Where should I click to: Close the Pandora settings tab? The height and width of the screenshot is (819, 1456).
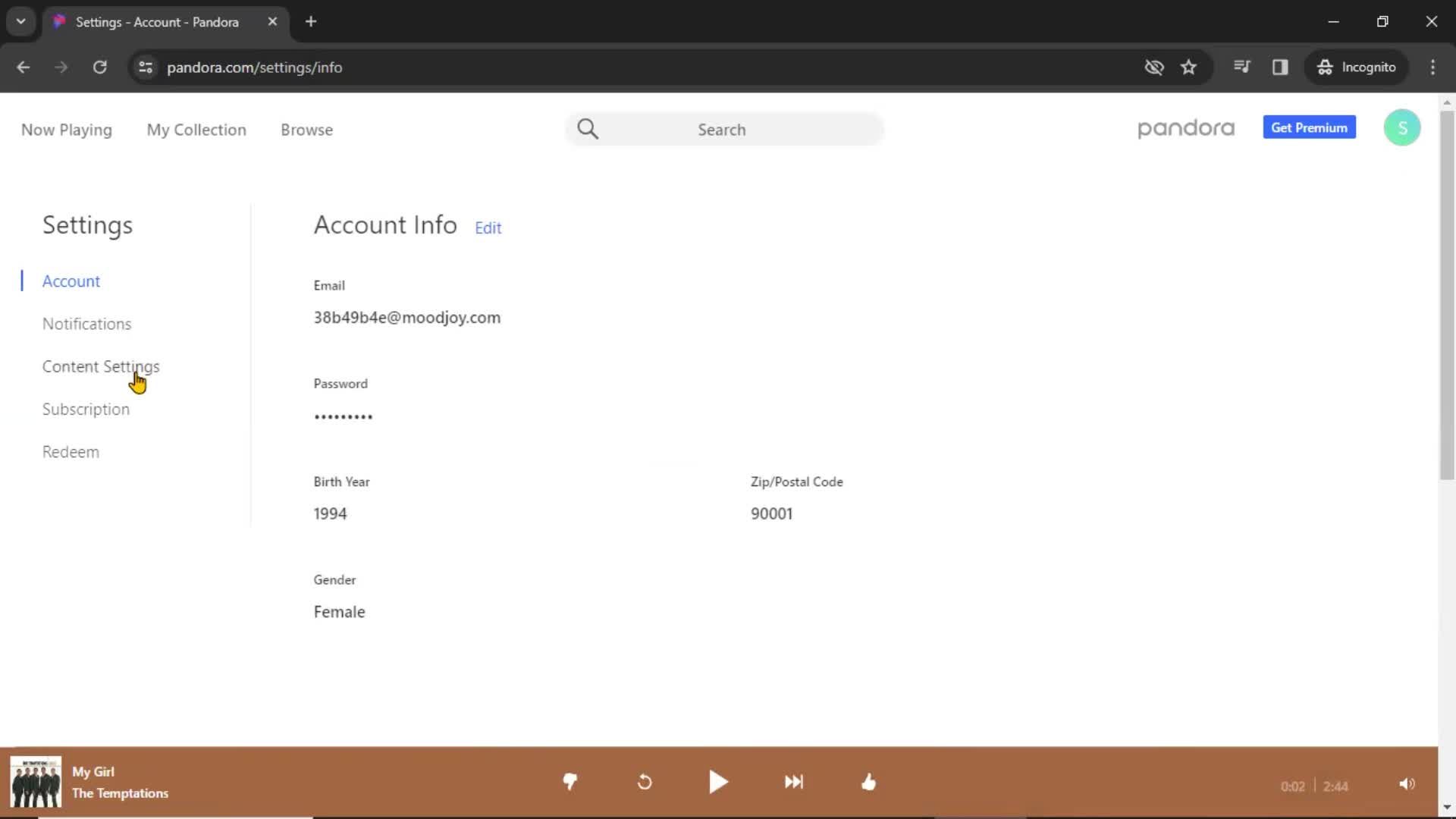(272, 21)
